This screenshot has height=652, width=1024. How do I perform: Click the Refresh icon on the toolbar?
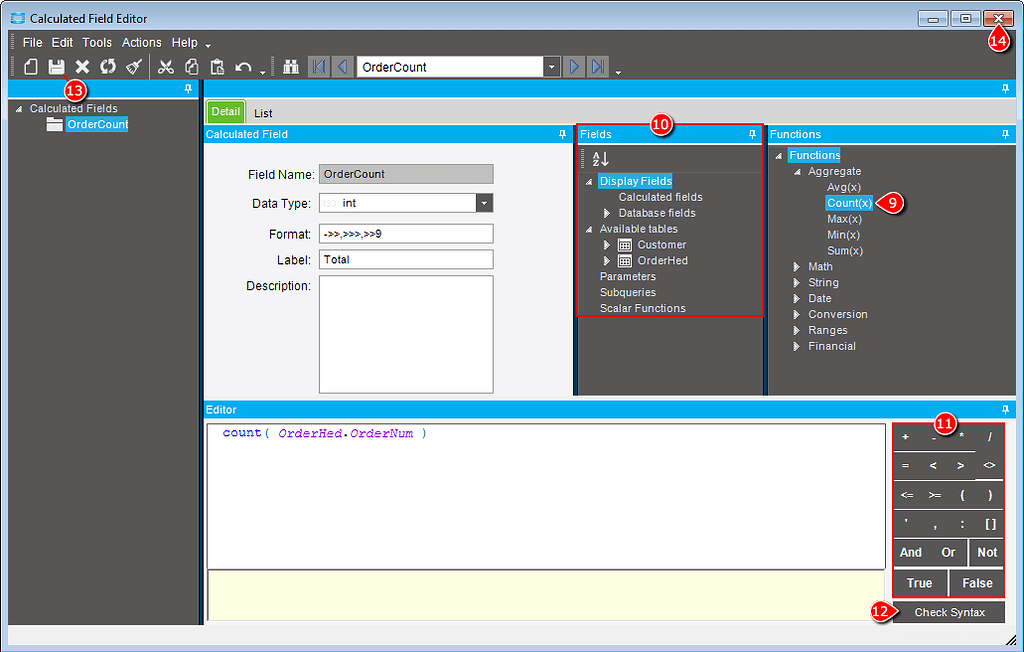108,67
